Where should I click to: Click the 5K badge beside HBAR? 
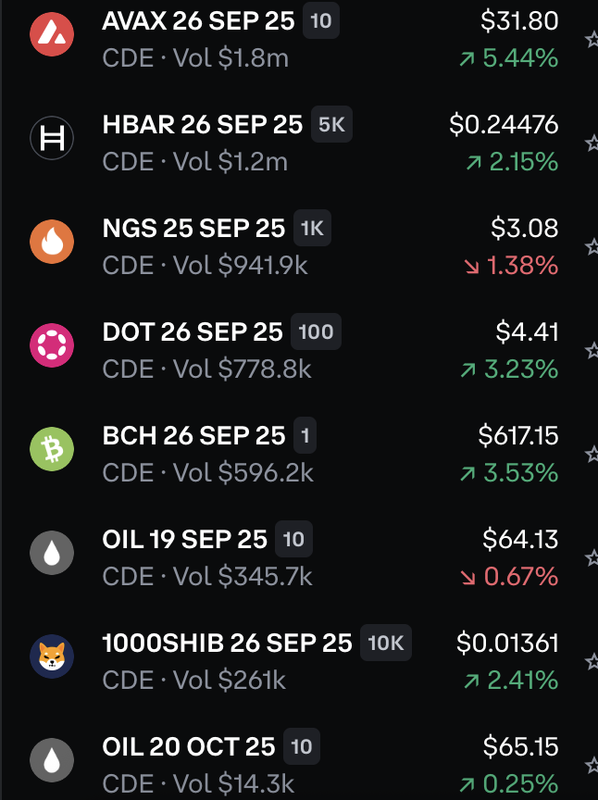click(x=332, y=124)
